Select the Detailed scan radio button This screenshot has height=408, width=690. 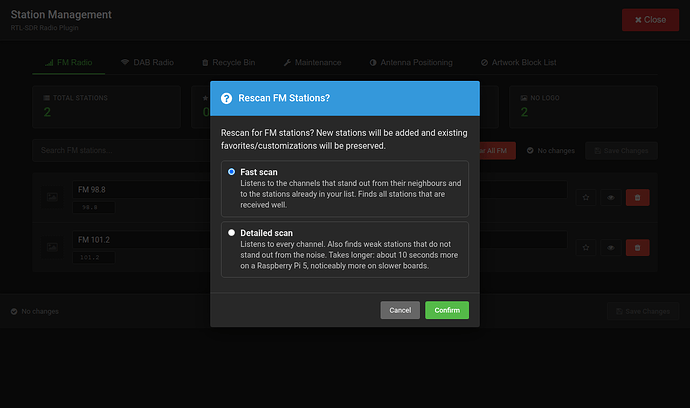click(x=231, y=232)
